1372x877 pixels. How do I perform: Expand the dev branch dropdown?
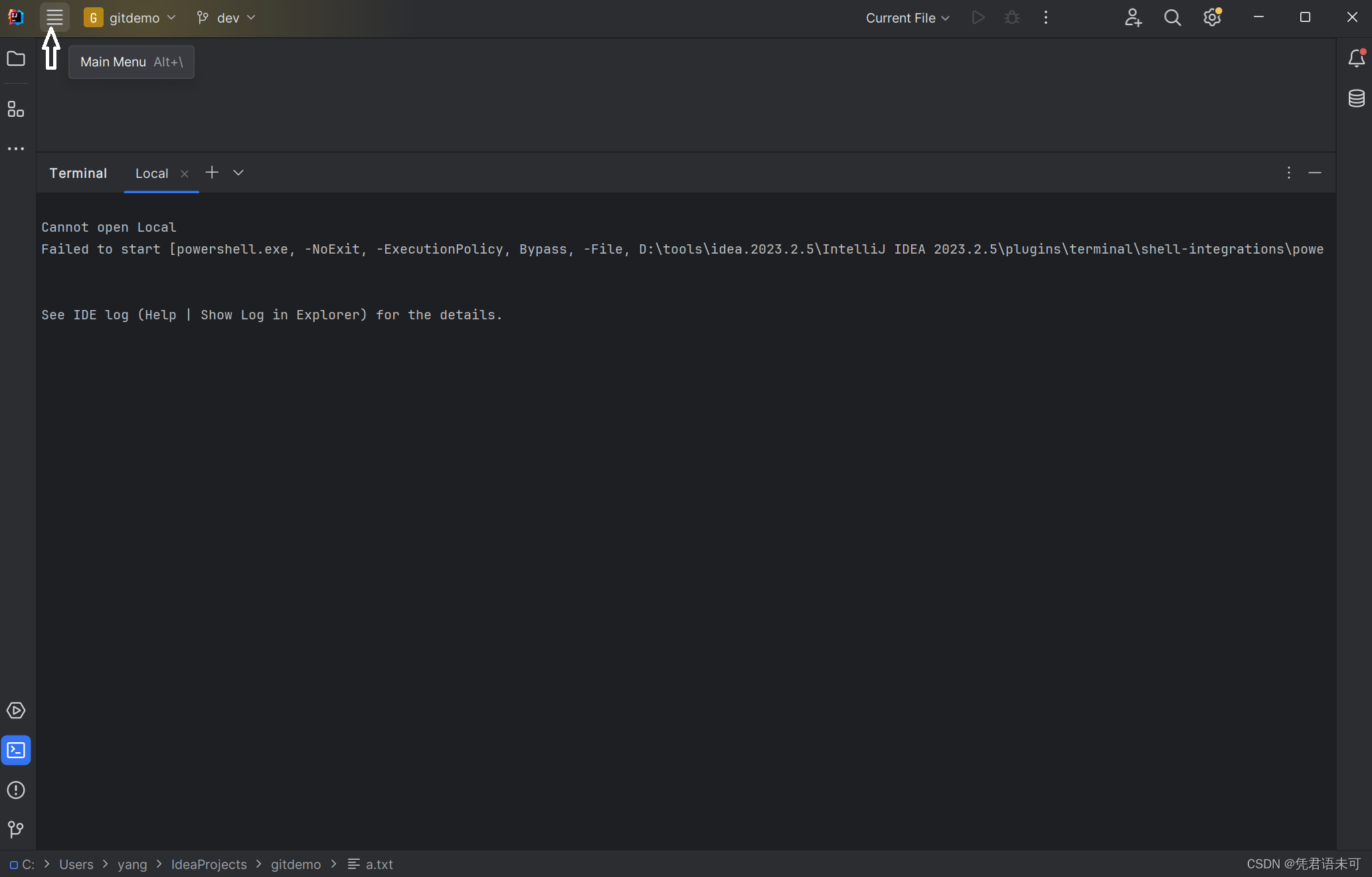226,18
